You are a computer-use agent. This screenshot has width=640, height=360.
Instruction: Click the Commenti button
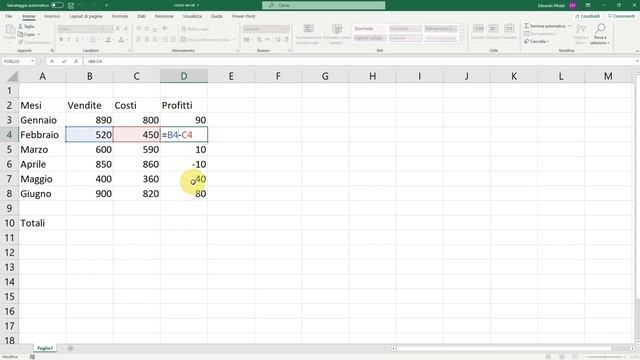point(621,16)
